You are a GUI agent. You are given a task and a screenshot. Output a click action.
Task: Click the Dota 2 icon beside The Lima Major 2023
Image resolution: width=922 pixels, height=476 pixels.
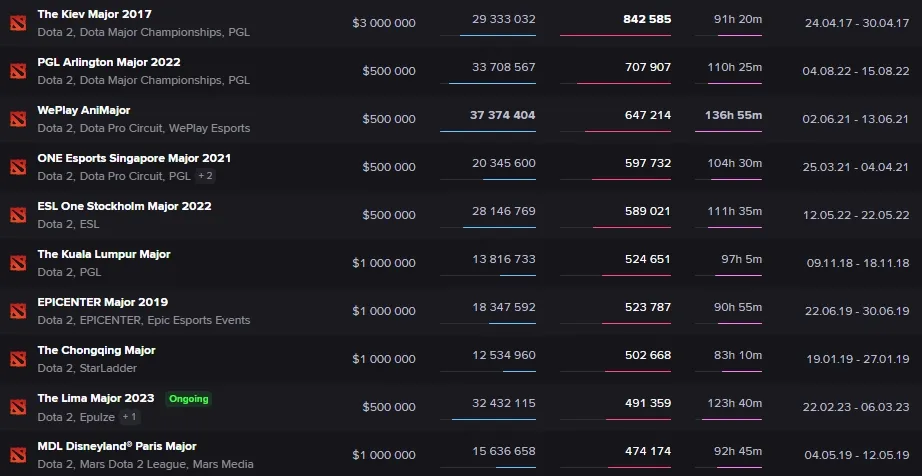click(x=18, y=407)
